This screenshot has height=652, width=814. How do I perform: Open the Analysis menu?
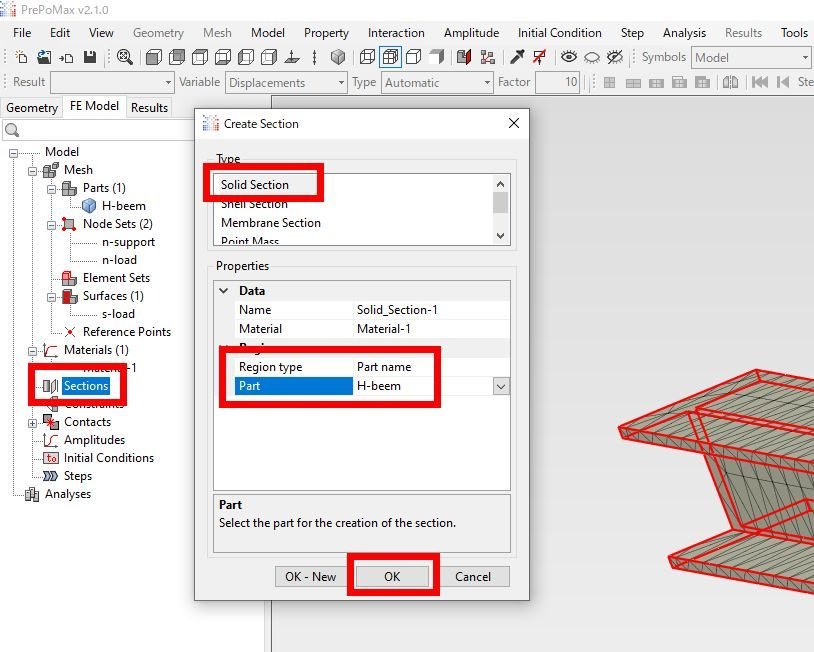point(684,33)
